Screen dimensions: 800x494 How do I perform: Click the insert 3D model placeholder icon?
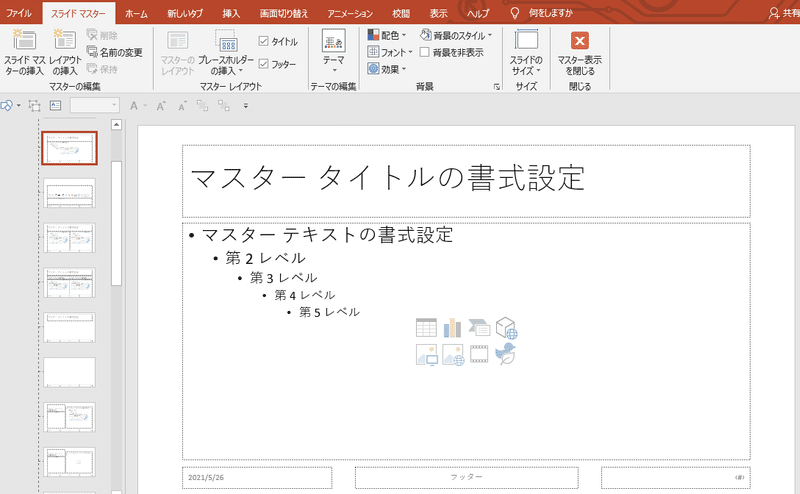[x=506, y=328]
